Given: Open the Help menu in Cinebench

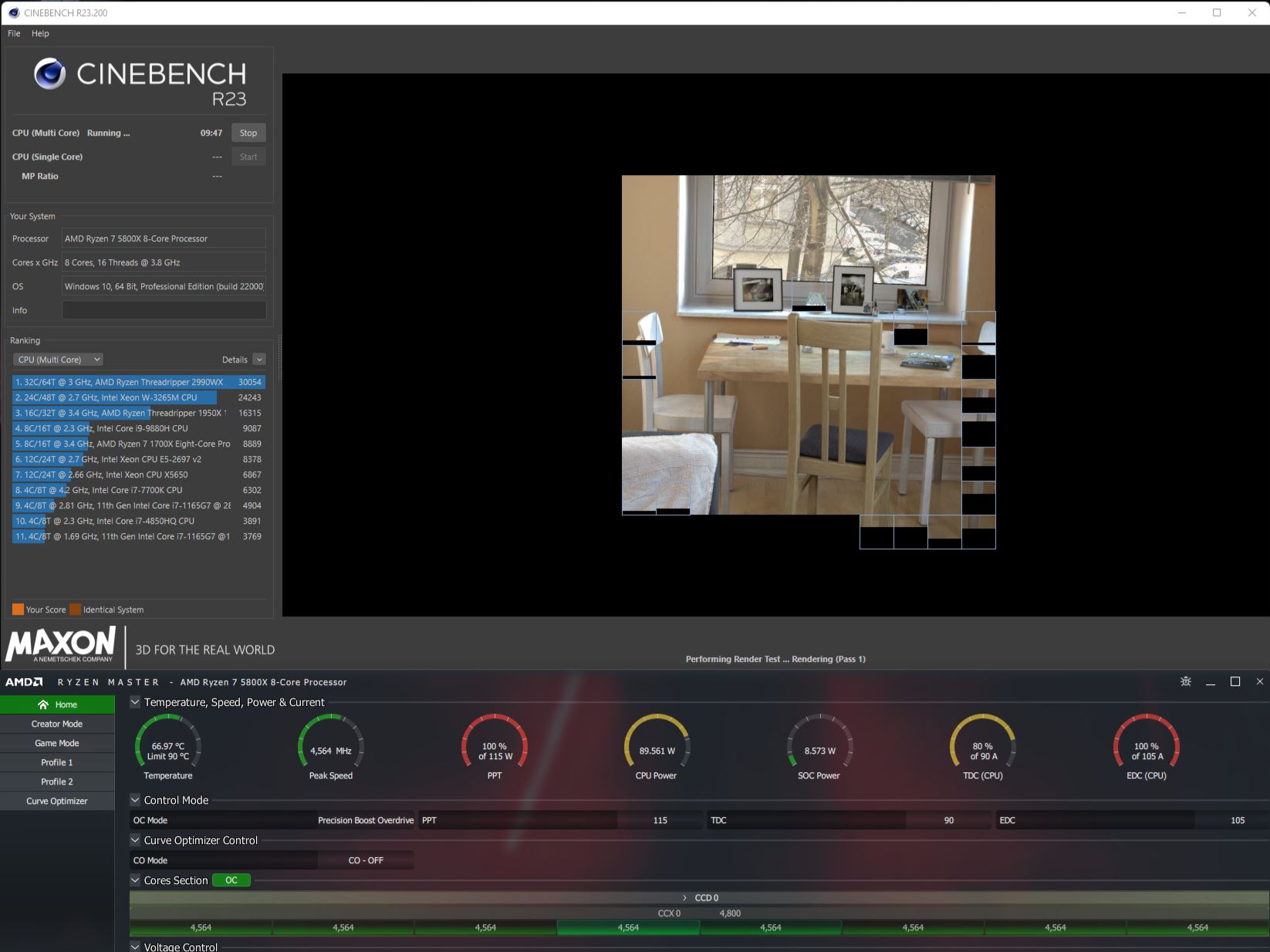Looking at the screenshot, I should [40, 33].
